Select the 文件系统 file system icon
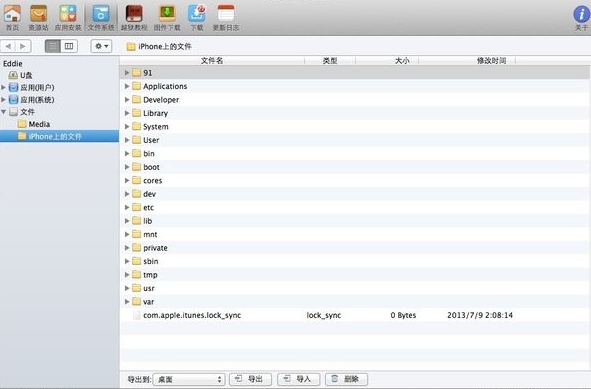This screenshot has width=591, height=389. tap(101, 17)
